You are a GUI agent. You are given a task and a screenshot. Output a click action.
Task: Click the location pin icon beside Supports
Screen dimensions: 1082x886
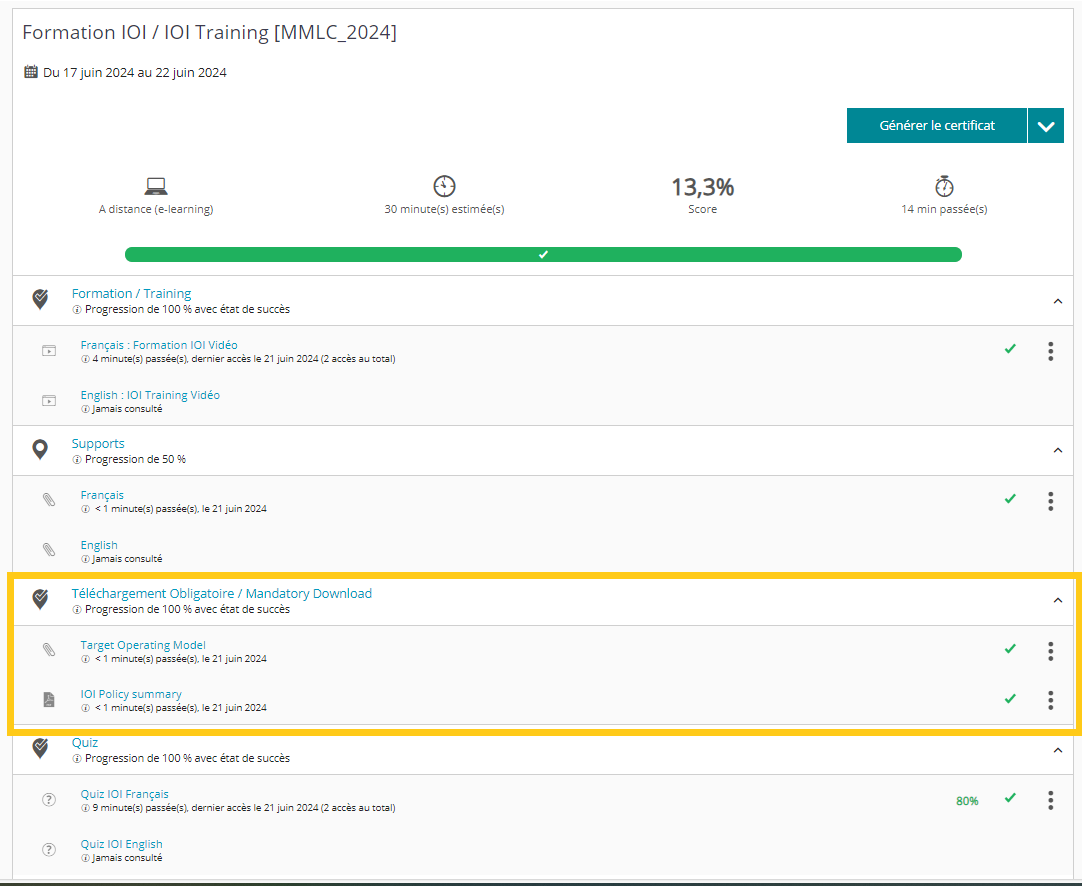click(41, 449)
